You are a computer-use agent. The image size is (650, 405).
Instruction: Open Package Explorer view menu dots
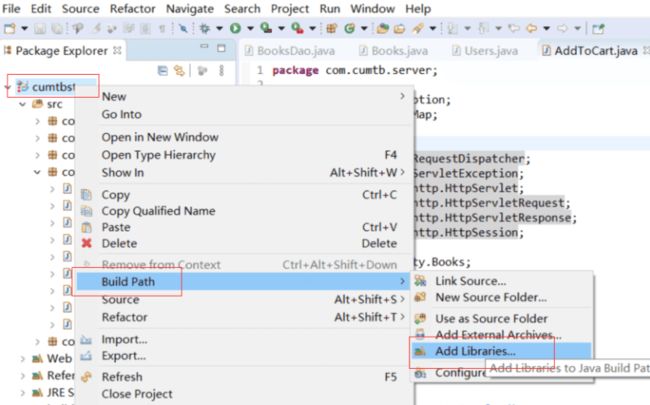(221, 70)
